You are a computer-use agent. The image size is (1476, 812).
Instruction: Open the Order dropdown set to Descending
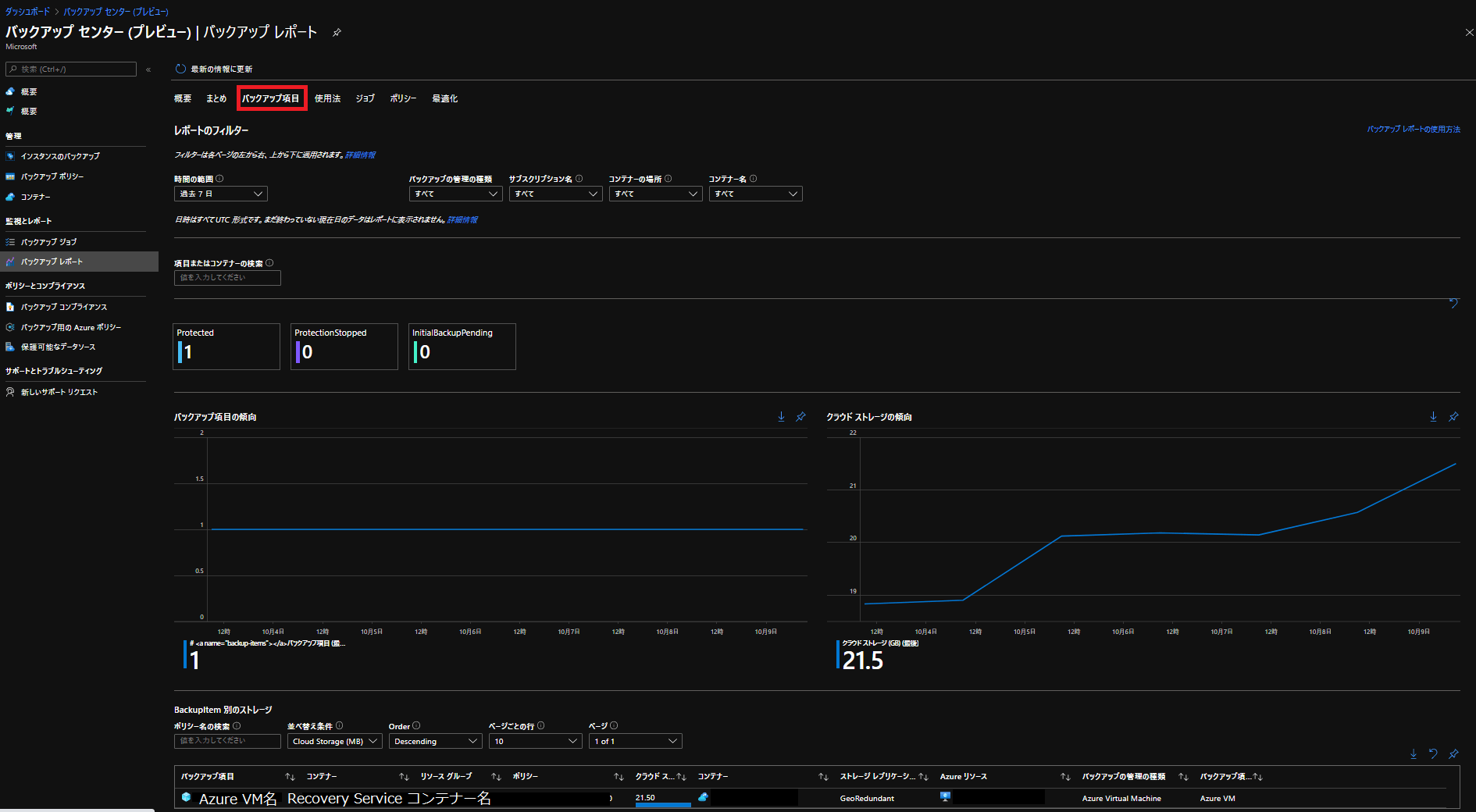[x=435, y=741]
